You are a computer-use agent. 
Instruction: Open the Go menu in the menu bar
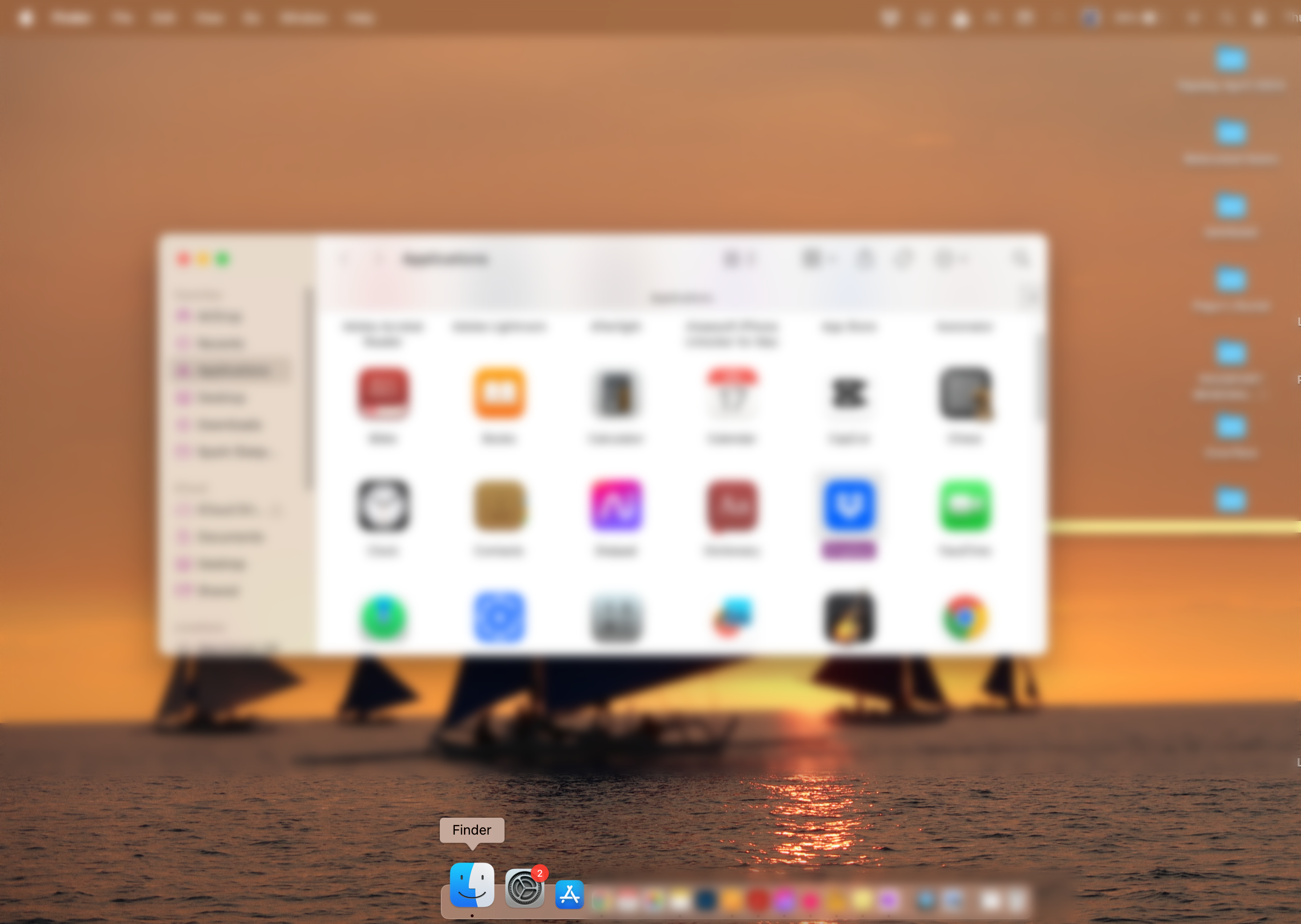tap(251, 18)
